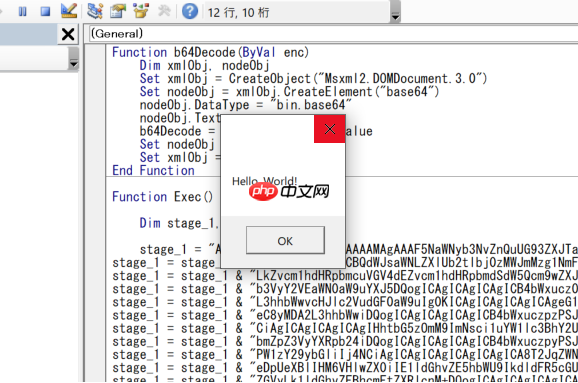Click the "12 行, 10 桁" cursor position
Screen dimensions: 578x383
pos(238,13)
